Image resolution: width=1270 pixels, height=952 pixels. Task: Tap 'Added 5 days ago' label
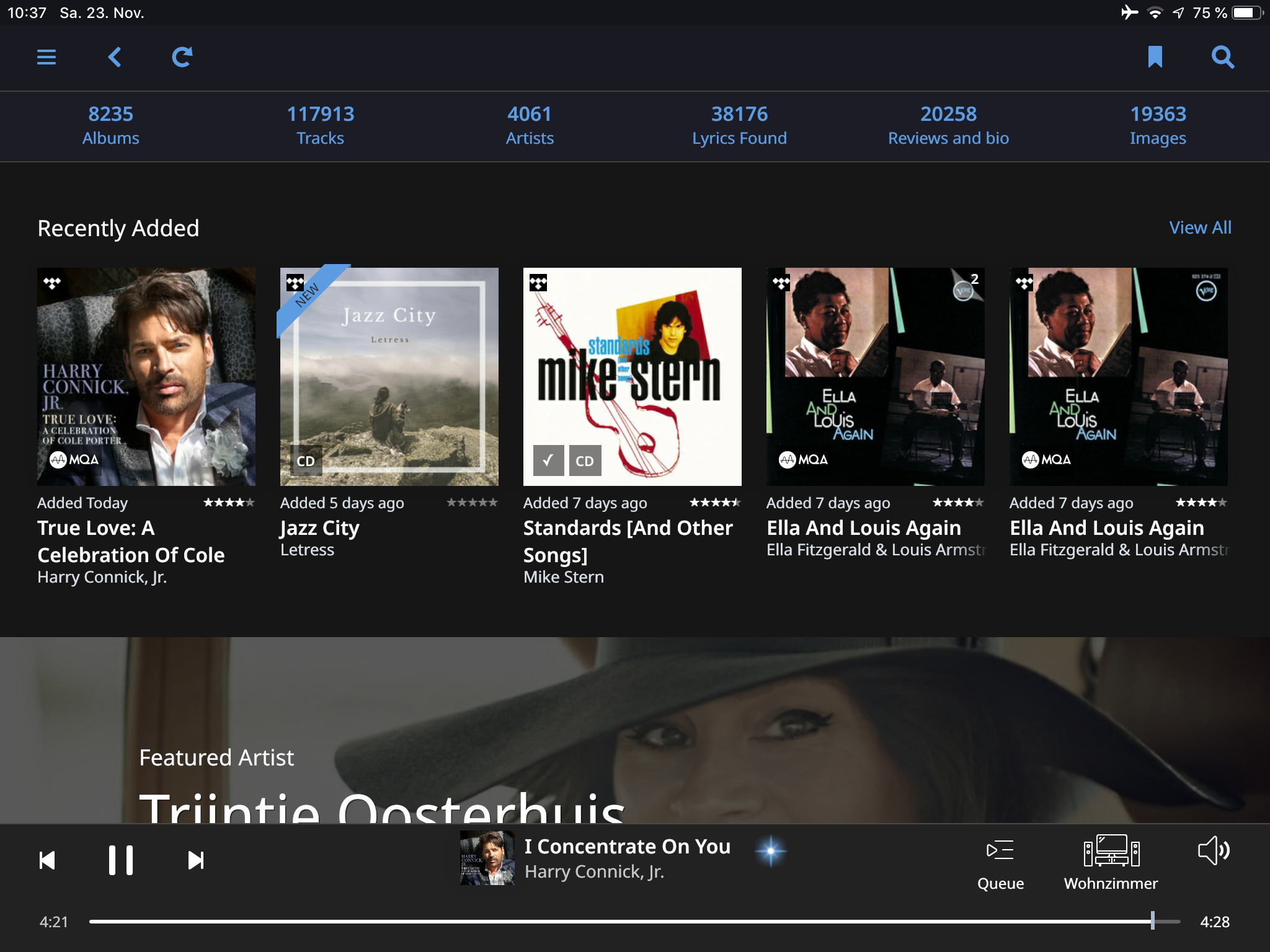coord(342,503)
